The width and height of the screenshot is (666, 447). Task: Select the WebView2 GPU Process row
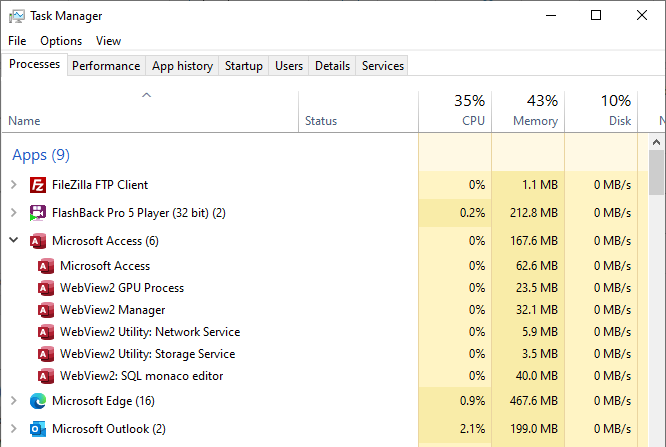[x=325, y=288]
